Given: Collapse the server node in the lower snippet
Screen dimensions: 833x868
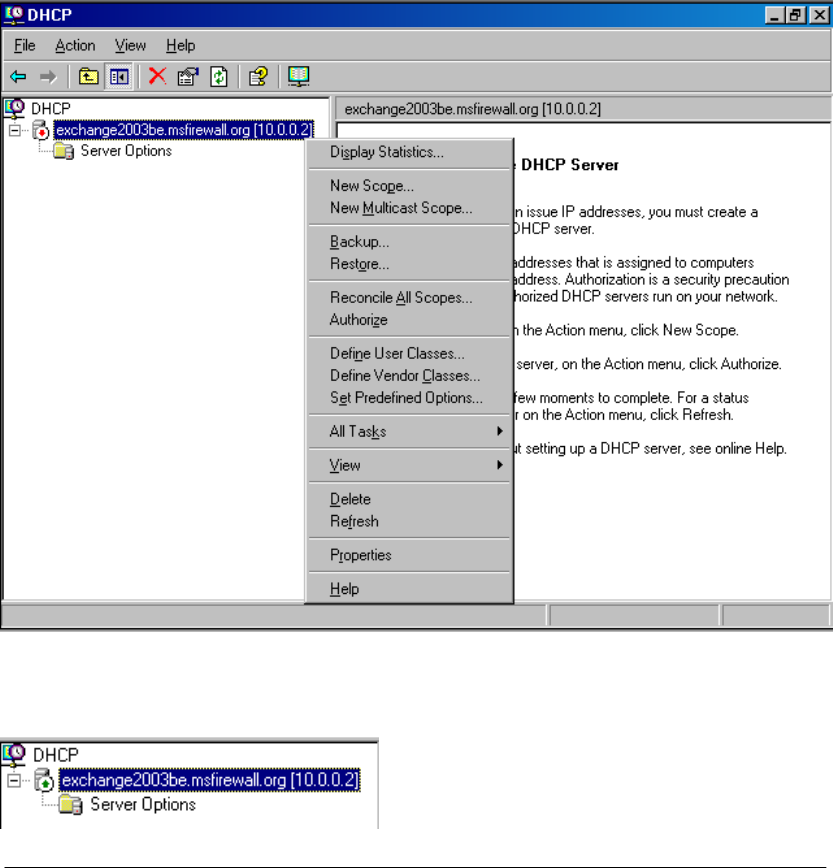Looking at the screenshot, I should click(x=14, y=781).
